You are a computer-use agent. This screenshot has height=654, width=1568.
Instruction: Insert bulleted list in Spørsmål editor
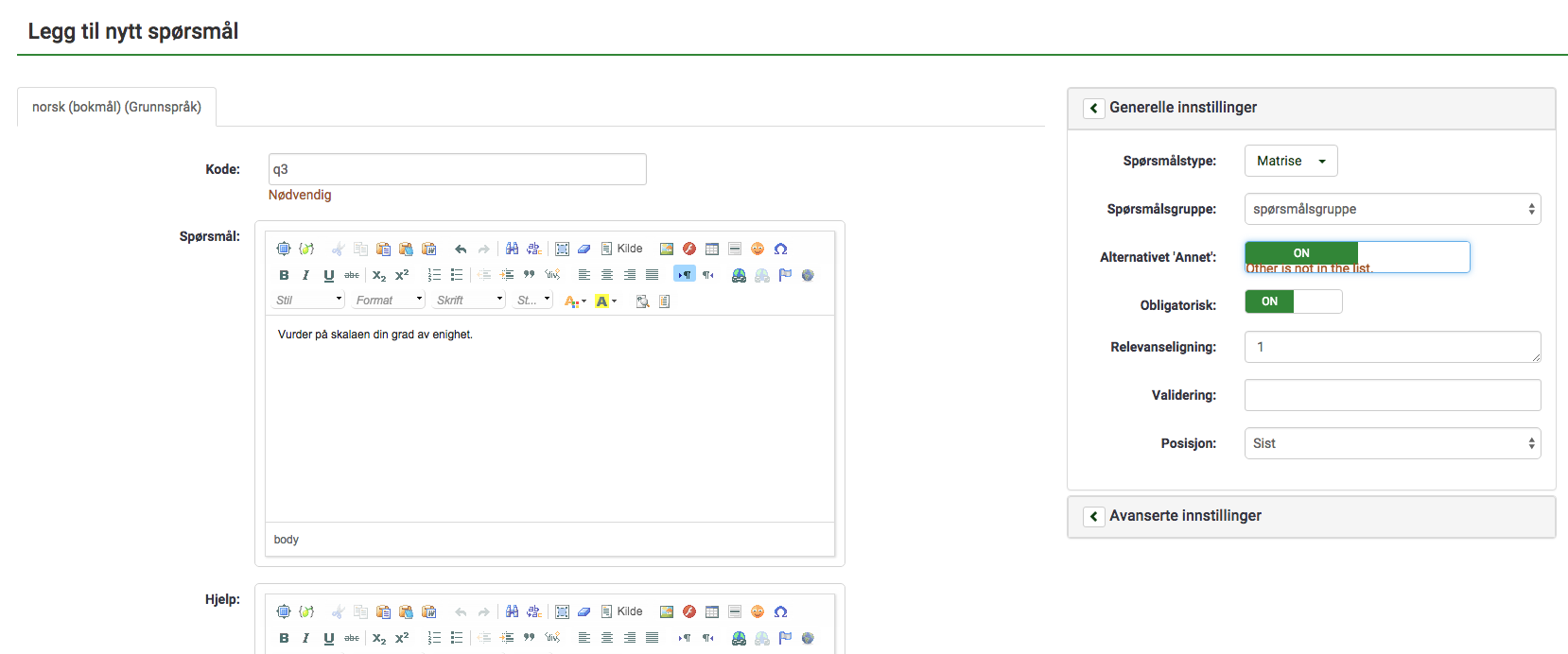click(x=457, y=275)
